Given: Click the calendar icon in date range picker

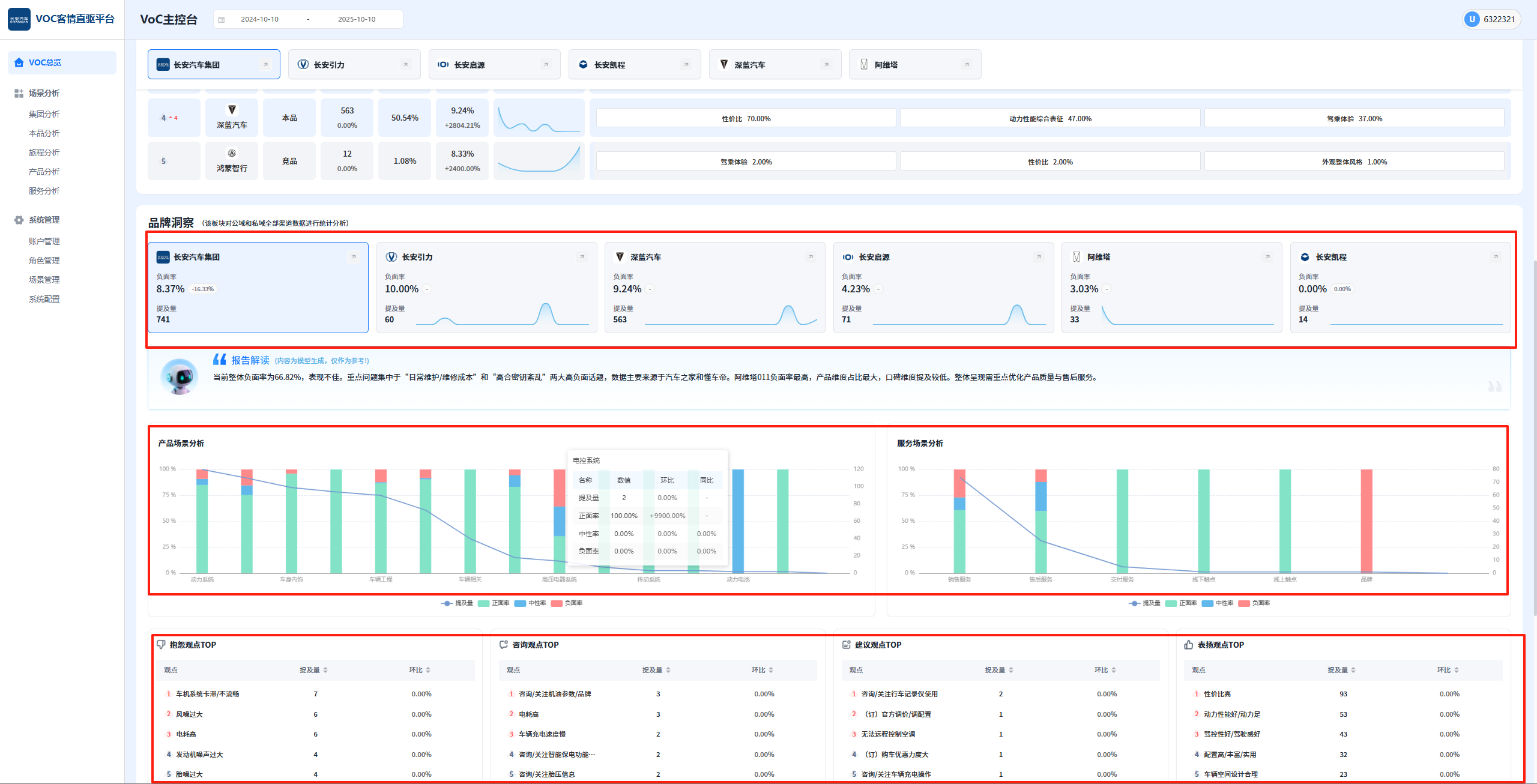Looking at the screenshot, I should coord(222,19).
